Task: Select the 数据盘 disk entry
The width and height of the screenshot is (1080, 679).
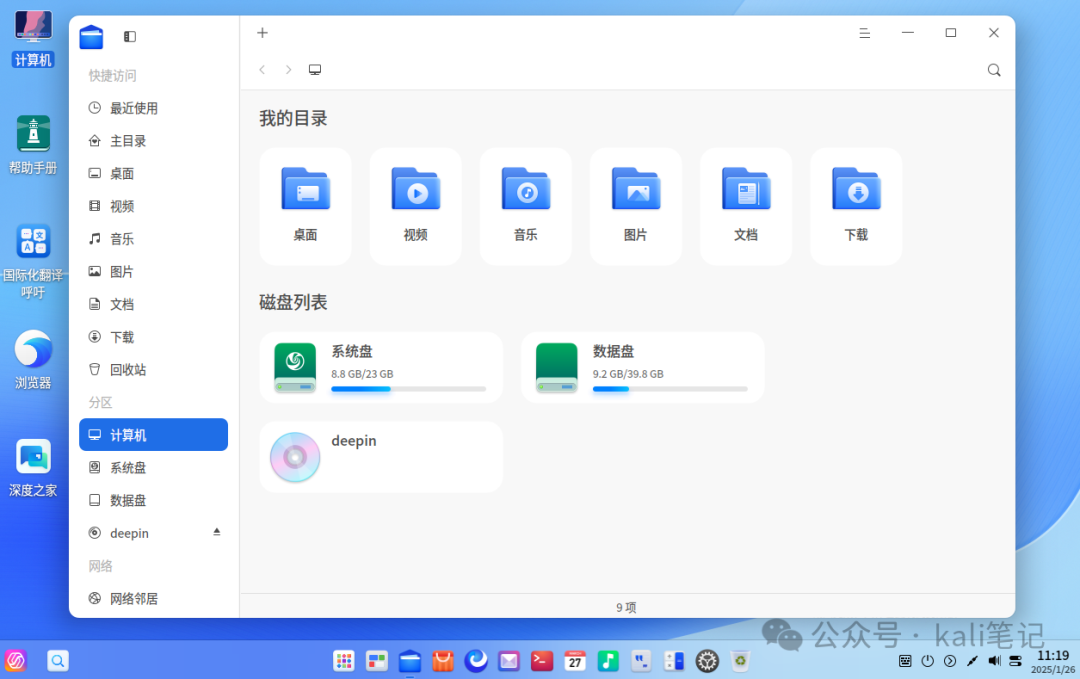Action: [x=643, y=368]
